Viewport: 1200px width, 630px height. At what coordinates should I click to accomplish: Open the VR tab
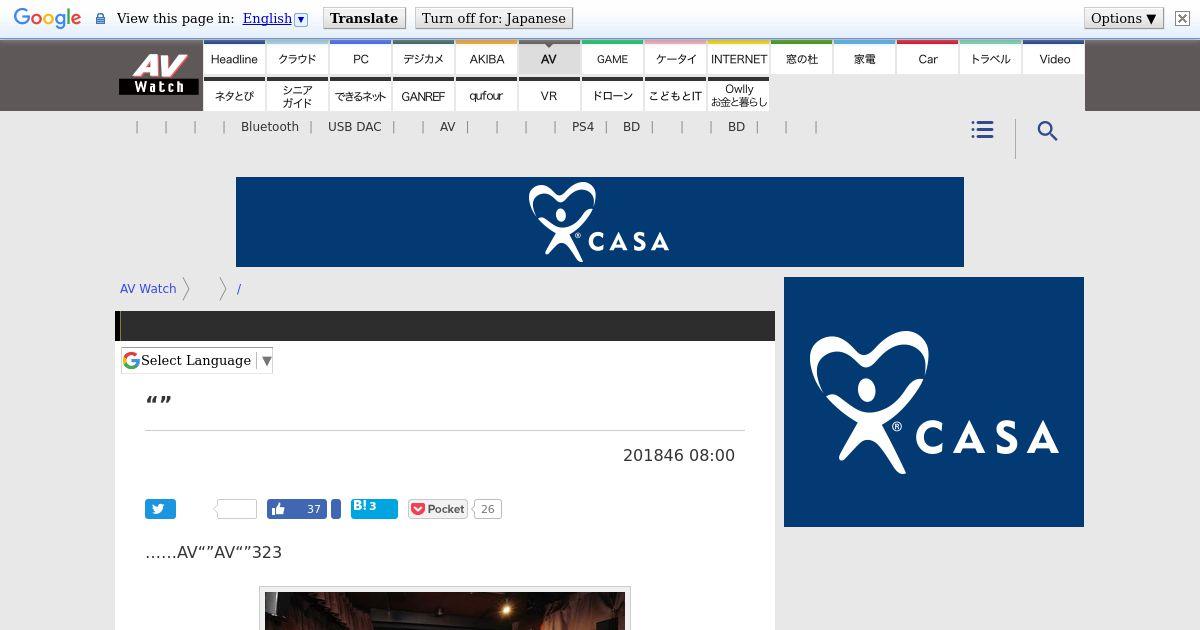point(549,95)
